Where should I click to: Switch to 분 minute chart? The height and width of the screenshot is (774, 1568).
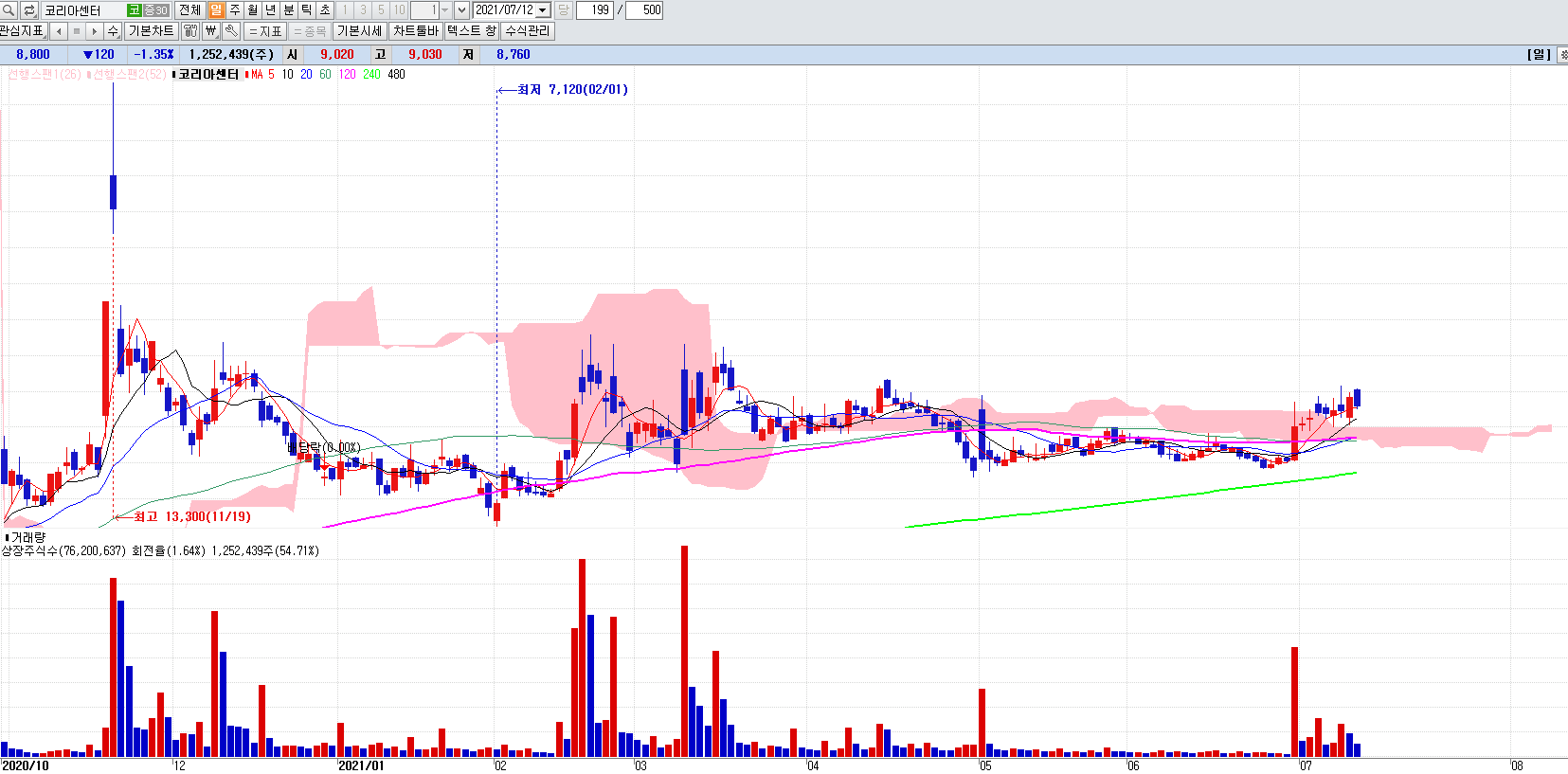click(x=288, y=10)
